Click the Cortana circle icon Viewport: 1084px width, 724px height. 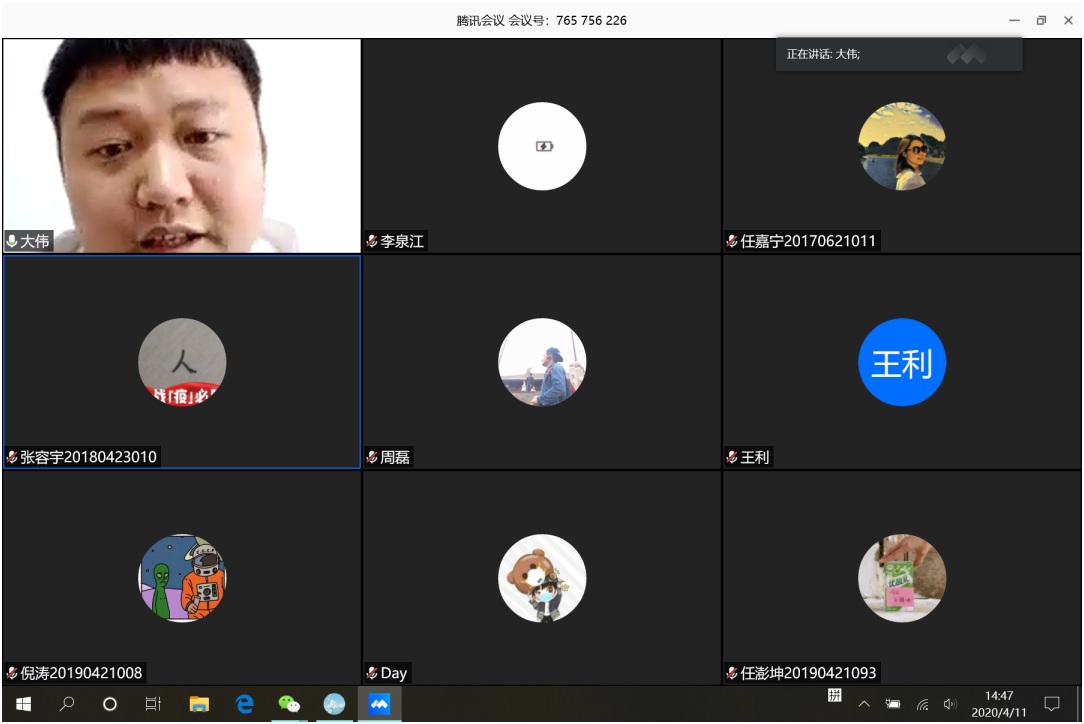pyautogui.click(x=110, y=704)
